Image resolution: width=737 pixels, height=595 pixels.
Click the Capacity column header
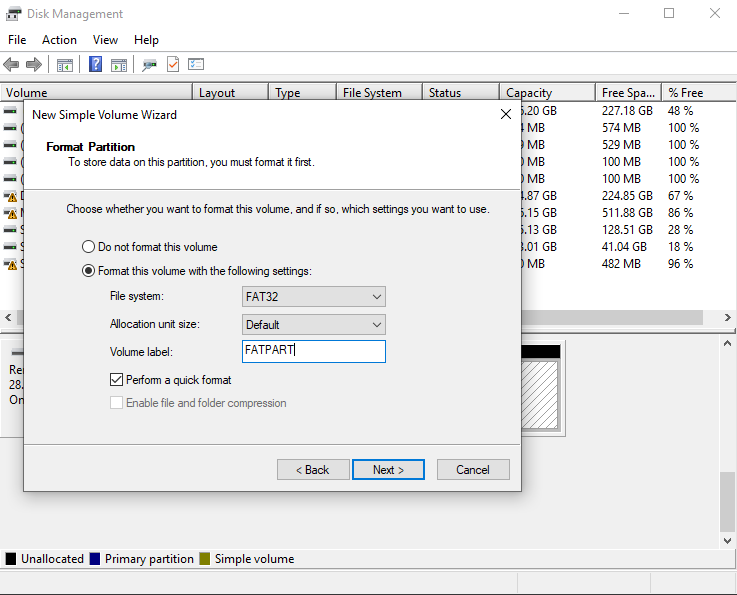[546, 93]
